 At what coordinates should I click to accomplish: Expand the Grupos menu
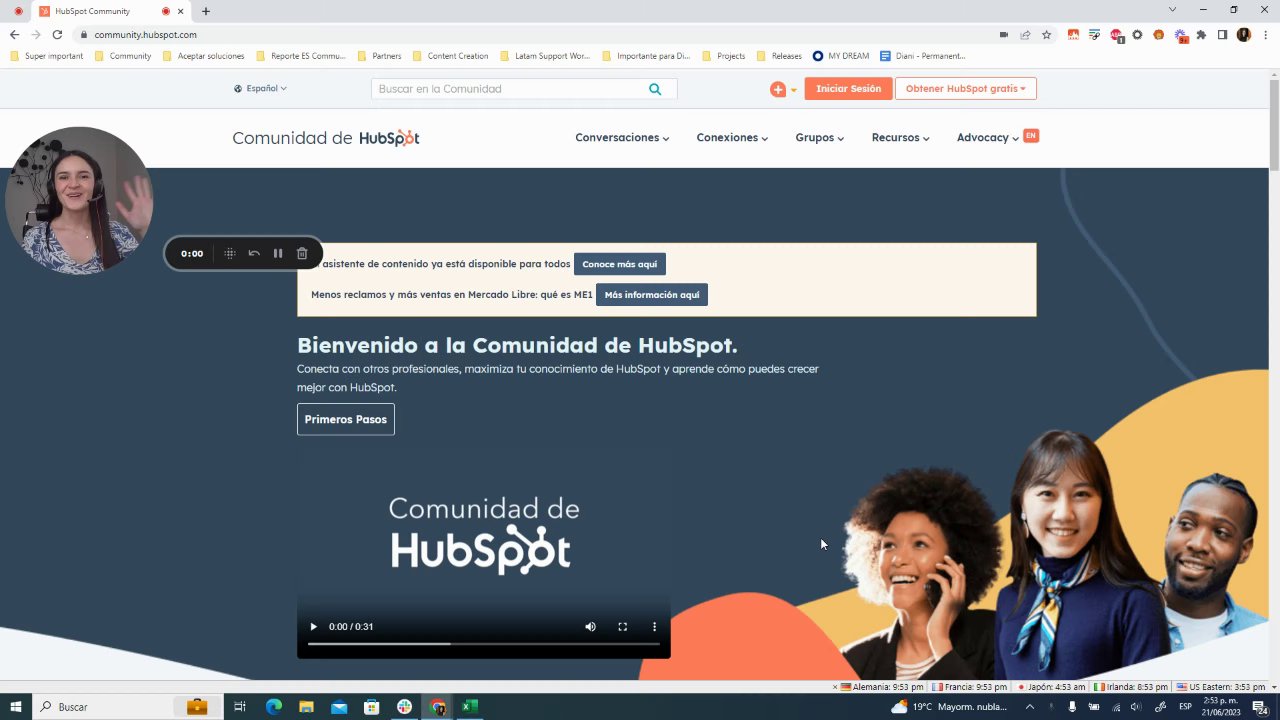pos(820,138)
